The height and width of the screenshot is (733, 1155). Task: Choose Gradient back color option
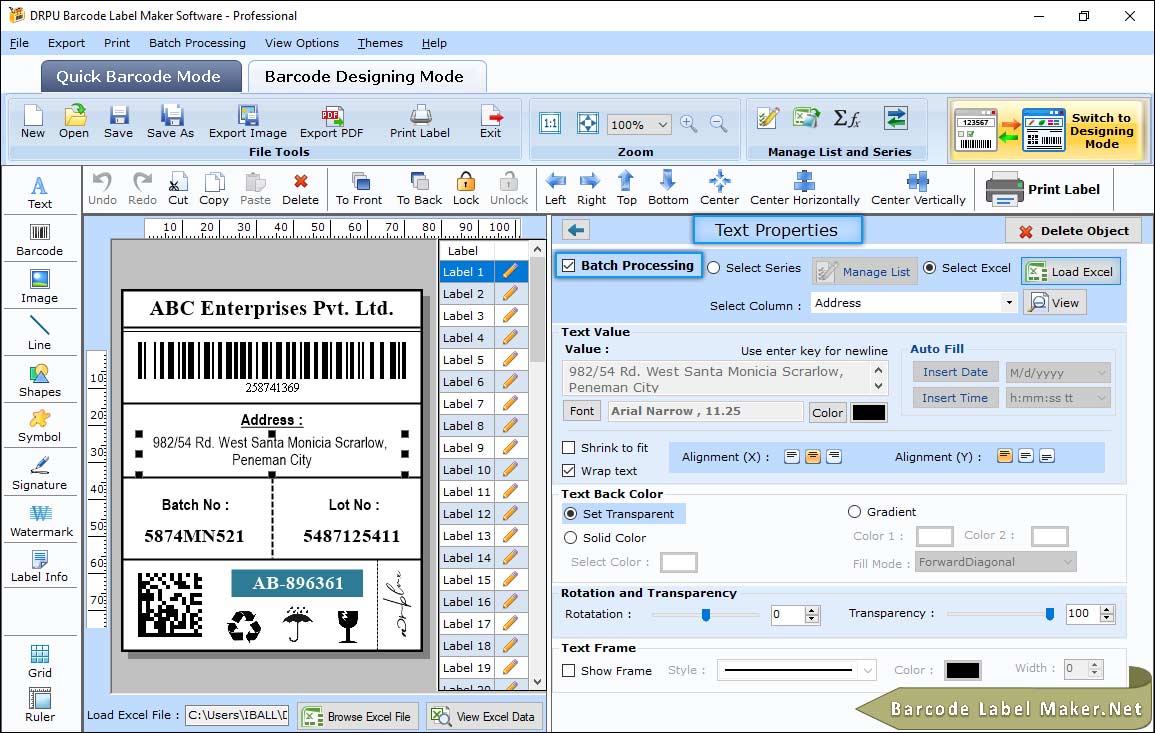pyautogui.click(x=854, y=512)
